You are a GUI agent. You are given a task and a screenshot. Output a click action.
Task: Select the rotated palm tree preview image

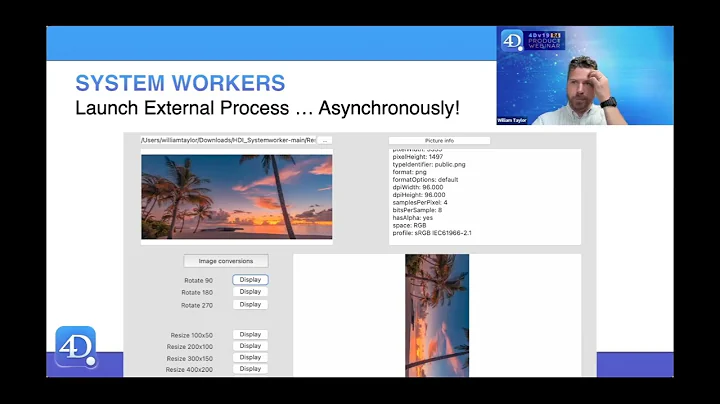pos(437,315)
